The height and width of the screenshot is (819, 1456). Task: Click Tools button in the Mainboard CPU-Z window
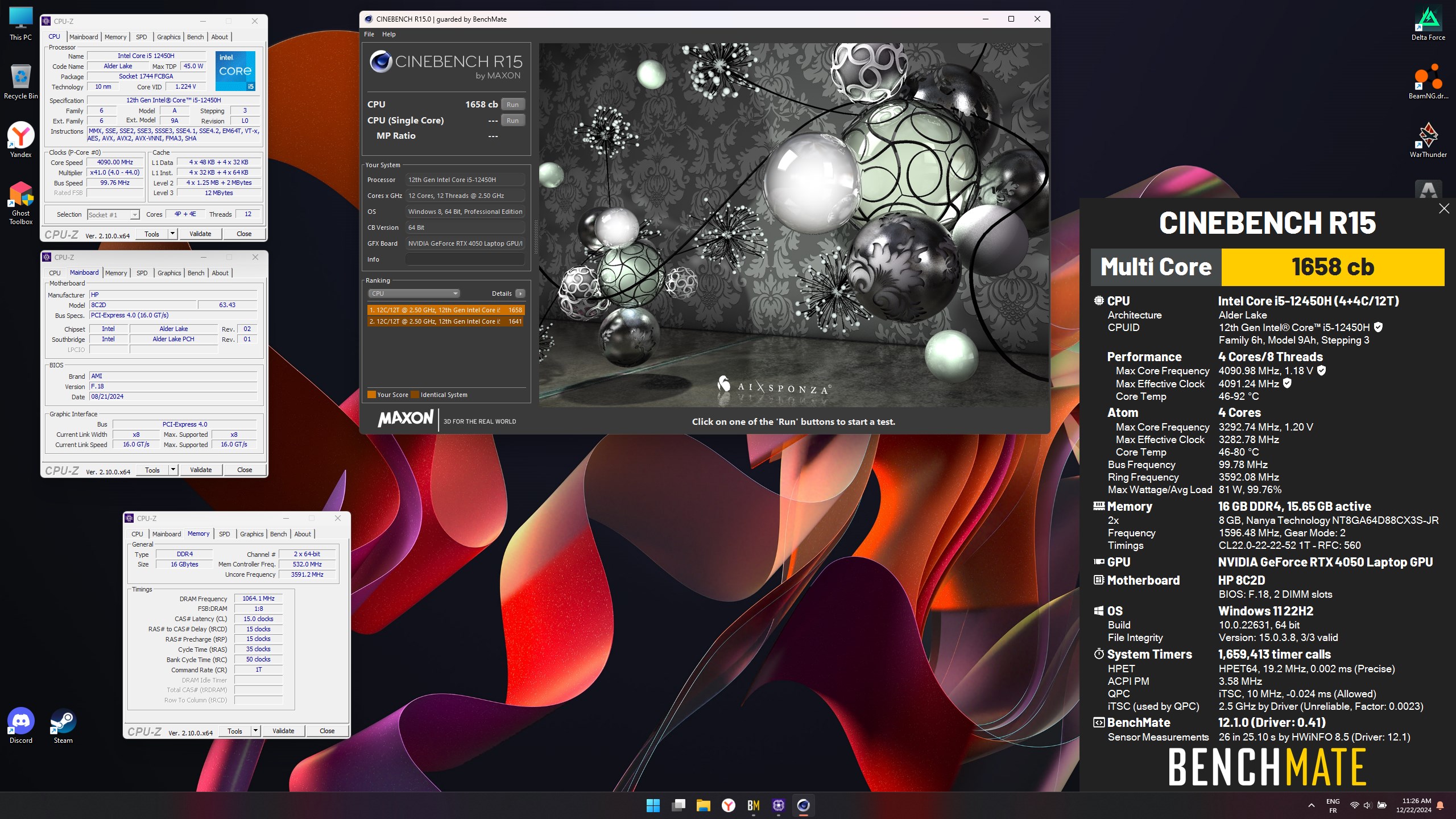pyautogui.click(x=152, y=470)
